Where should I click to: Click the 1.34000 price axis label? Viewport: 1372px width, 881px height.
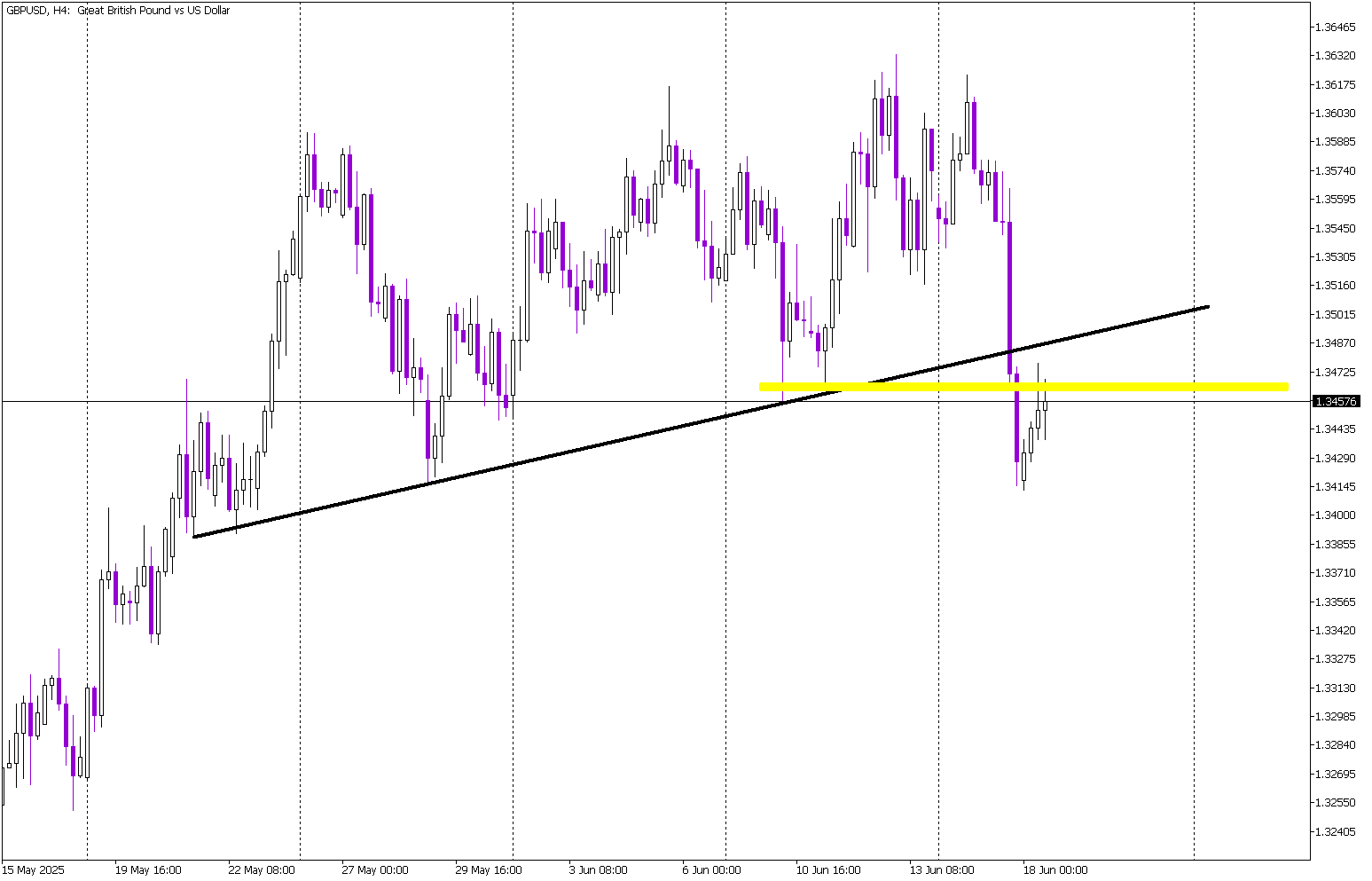point(1337,515)
